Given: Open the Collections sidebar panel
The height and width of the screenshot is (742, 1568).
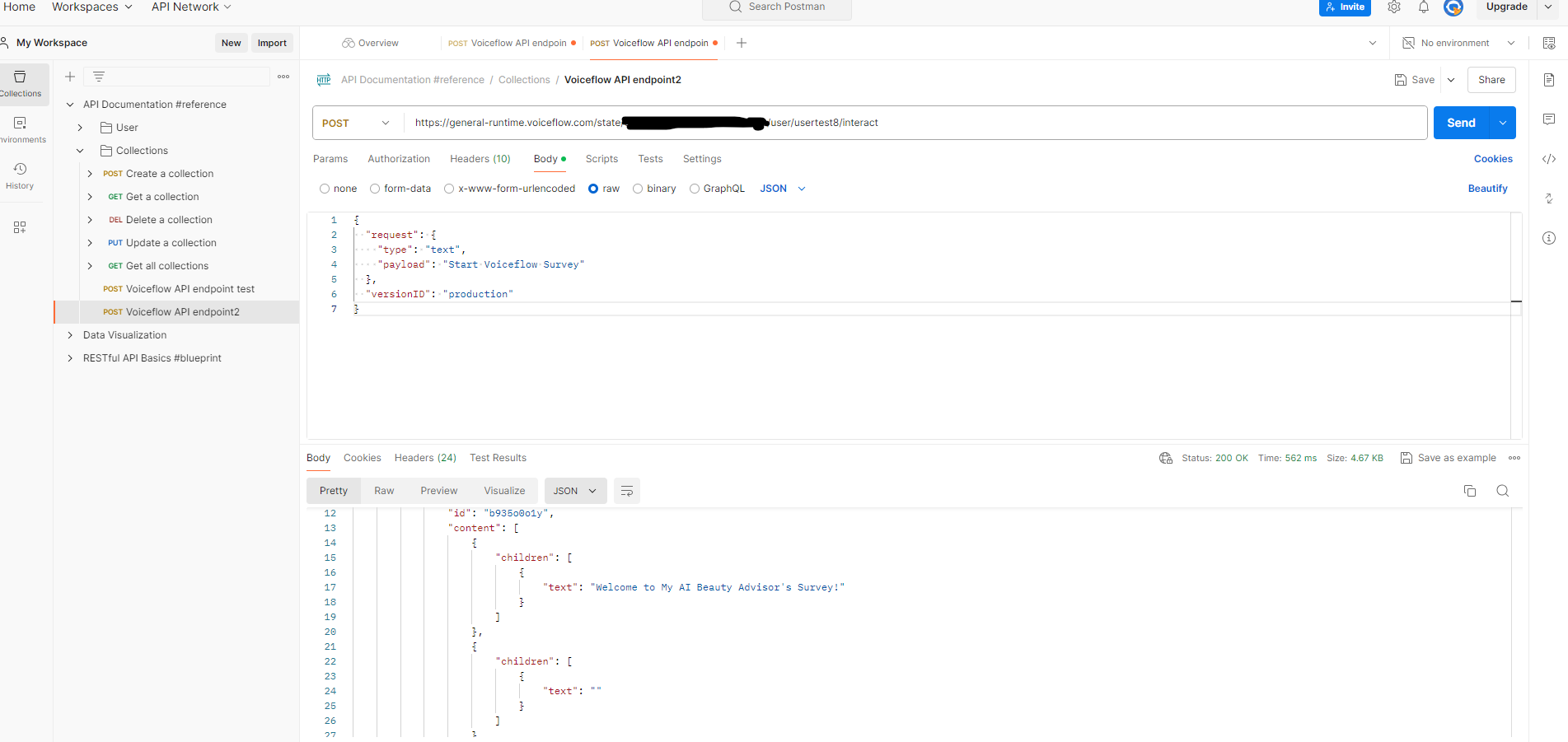Looking at the screenshot, I should tap(21, 84).
